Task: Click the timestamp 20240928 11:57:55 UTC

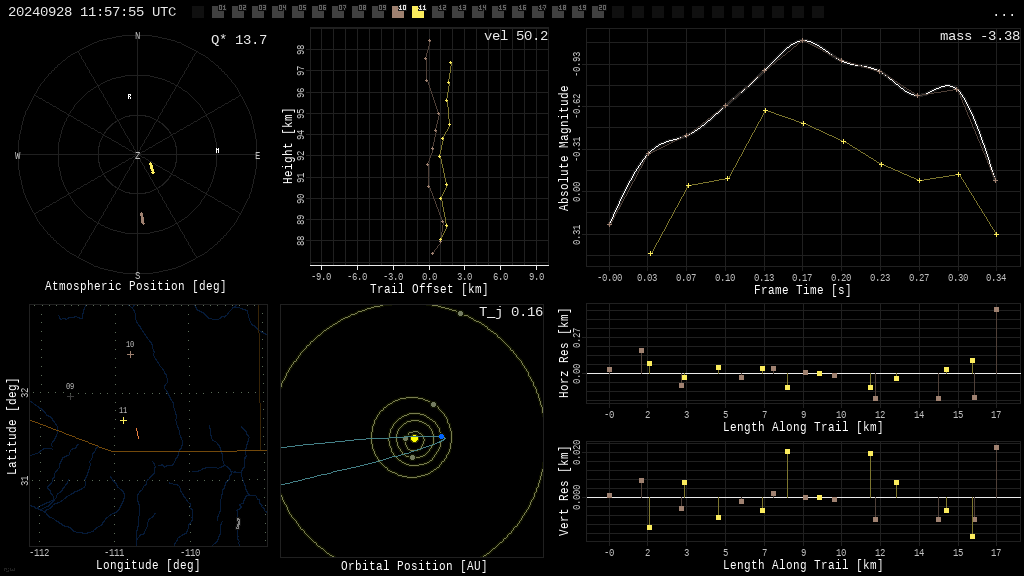Action: [92, 12]
